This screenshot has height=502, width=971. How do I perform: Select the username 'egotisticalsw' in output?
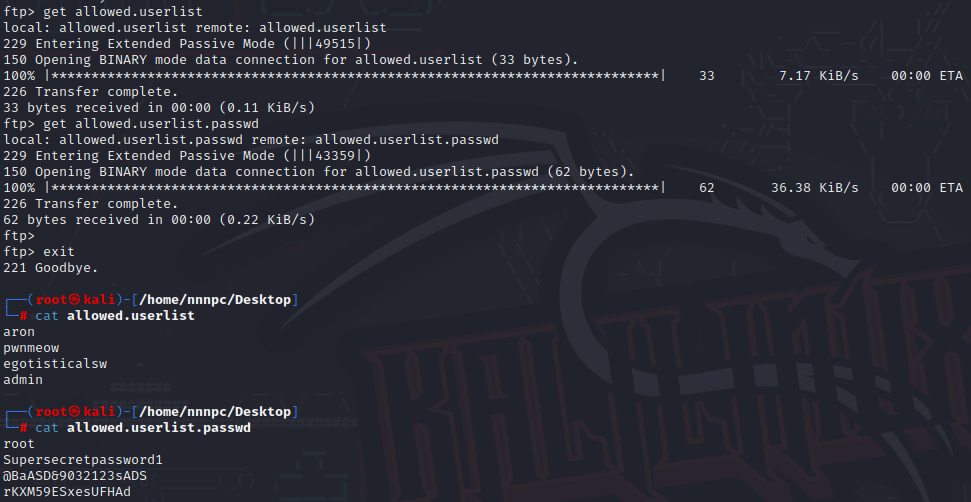pos(55,363)
